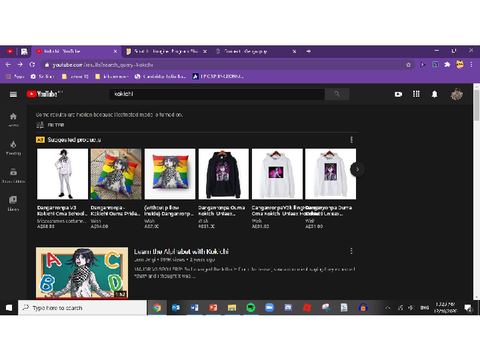Switch to the third browser tab with the yellow icon
This screenshot has width=480, height=360.
click(x=166, y=51)
